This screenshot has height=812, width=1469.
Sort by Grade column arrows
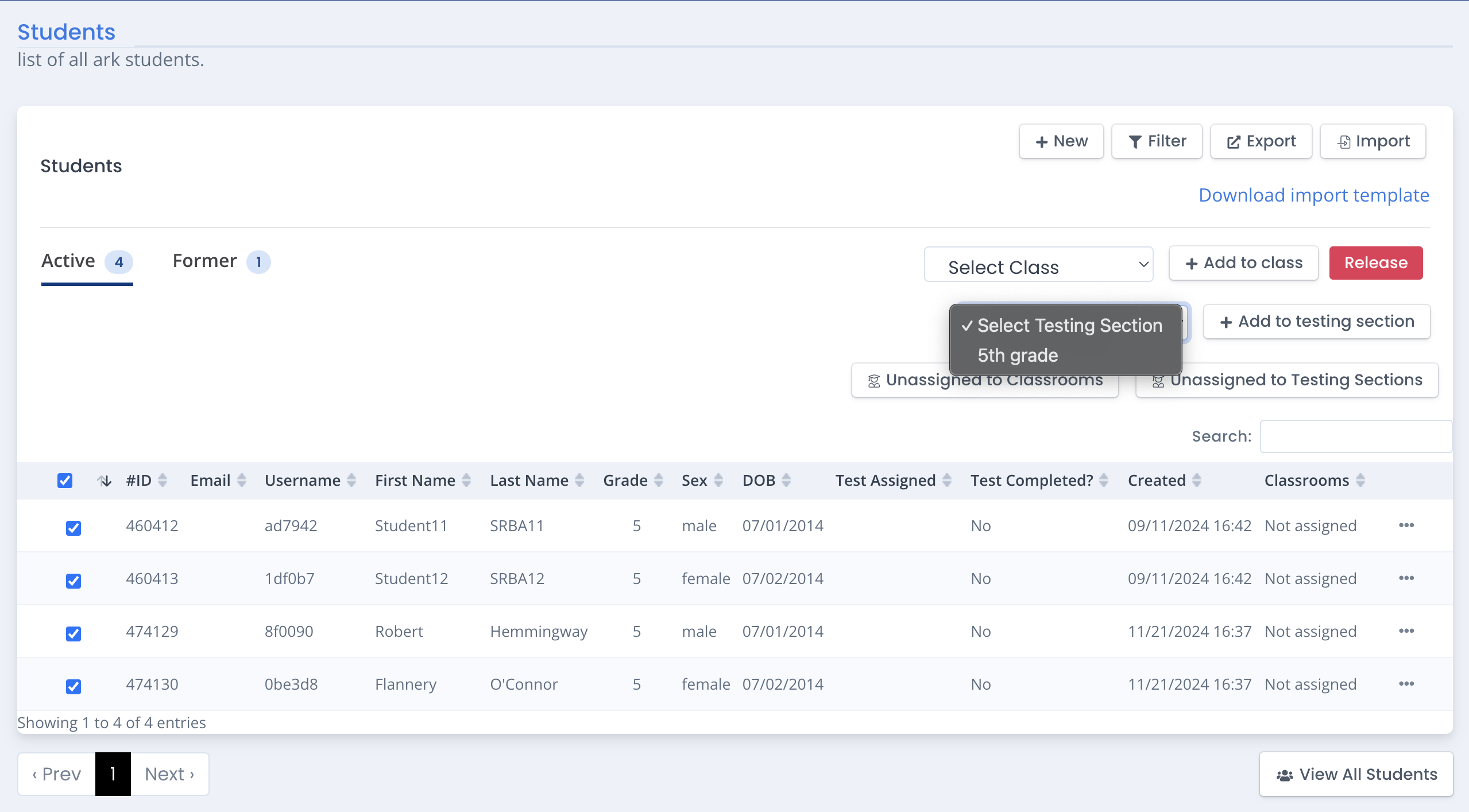point(659,480)
